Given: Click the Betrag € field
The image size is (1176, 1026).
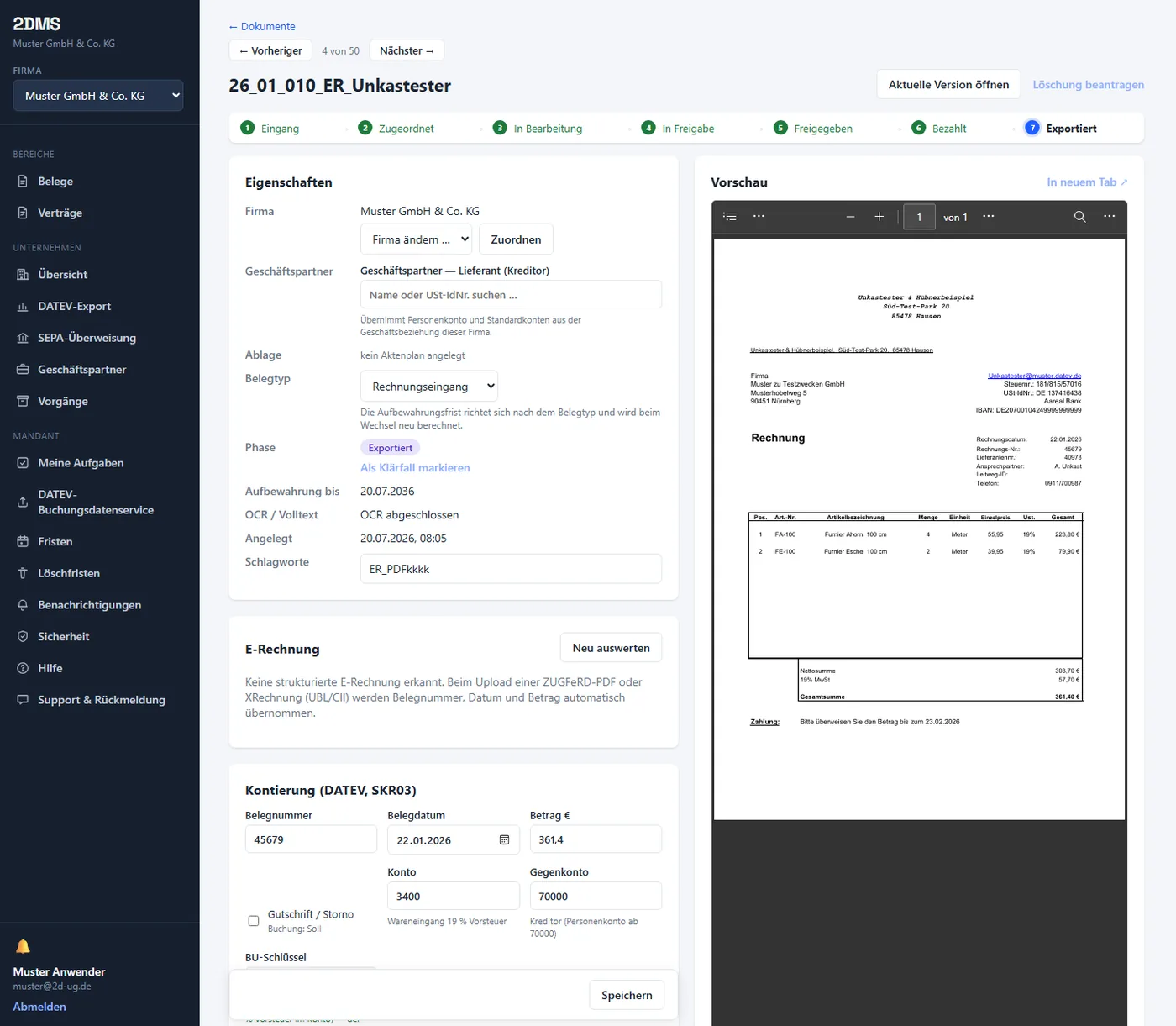Looking at the screenshot, I should click(x=596, y=839).
